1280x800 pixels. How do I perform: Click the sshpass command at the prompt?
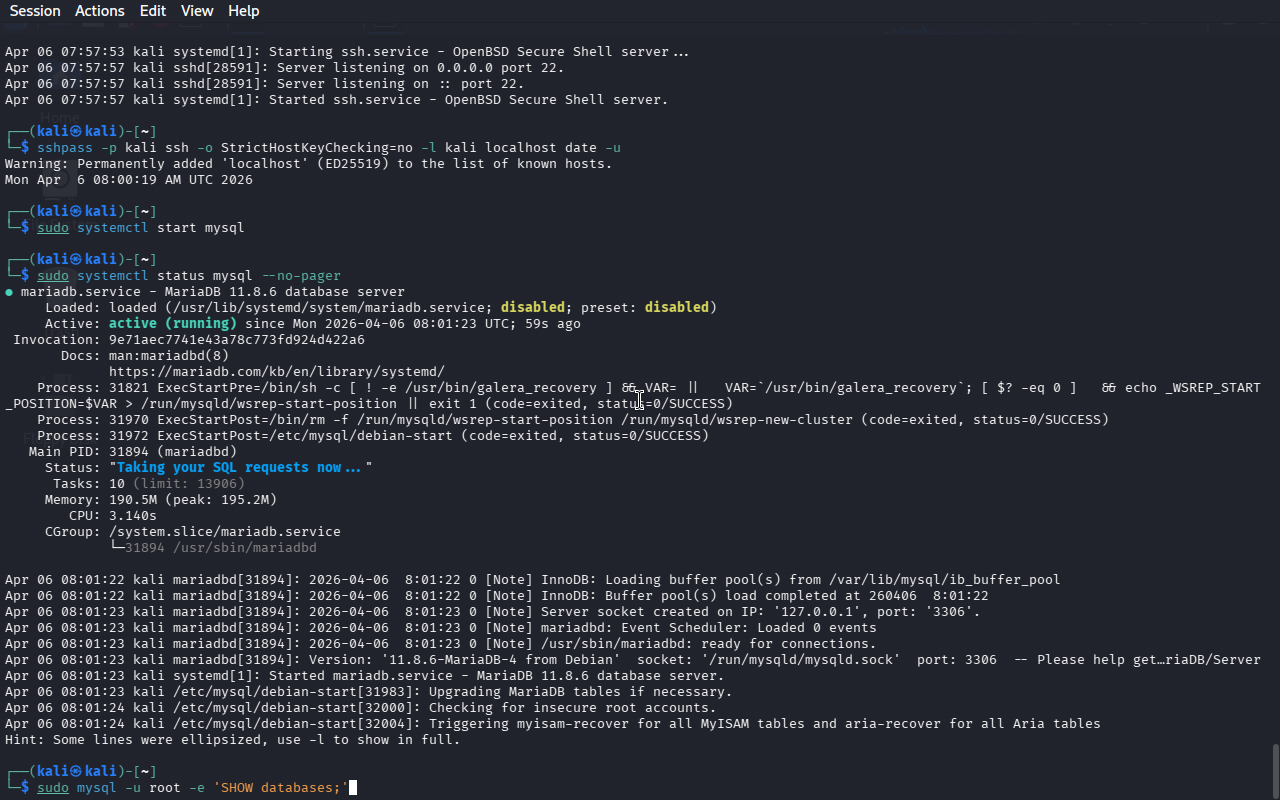click(x=68, y=147)
